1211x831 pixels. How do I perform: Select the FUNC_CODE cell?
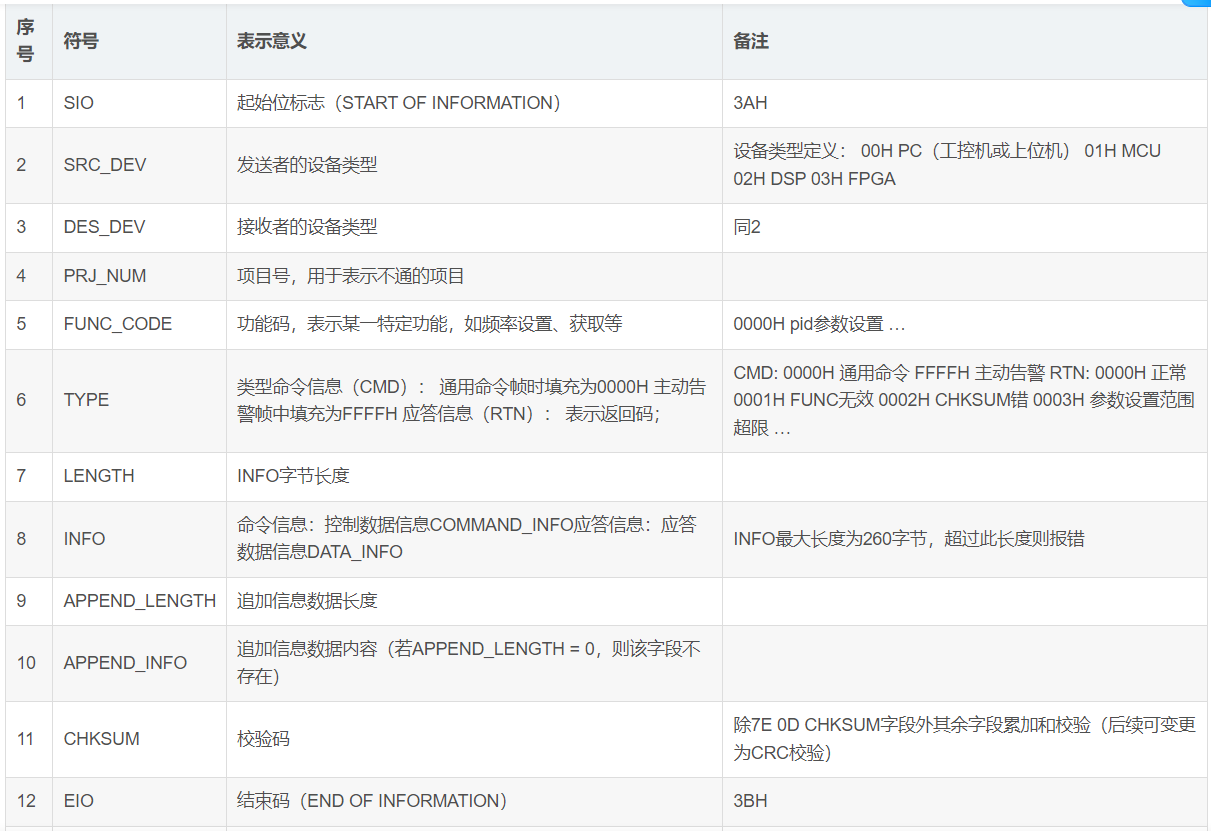pyautogui.click(x=117, y=323)
